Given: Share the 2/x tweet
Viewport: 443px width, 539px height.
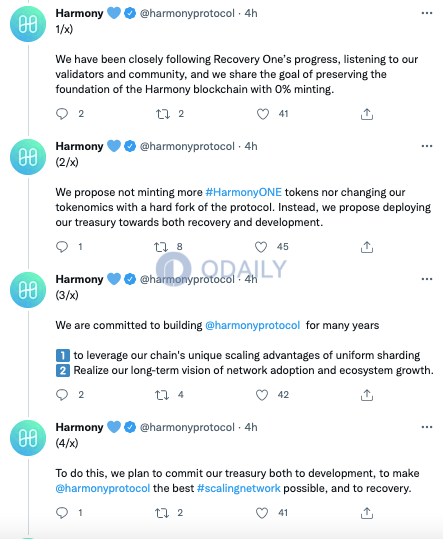Looking at the screenshot, I should 367,247.
